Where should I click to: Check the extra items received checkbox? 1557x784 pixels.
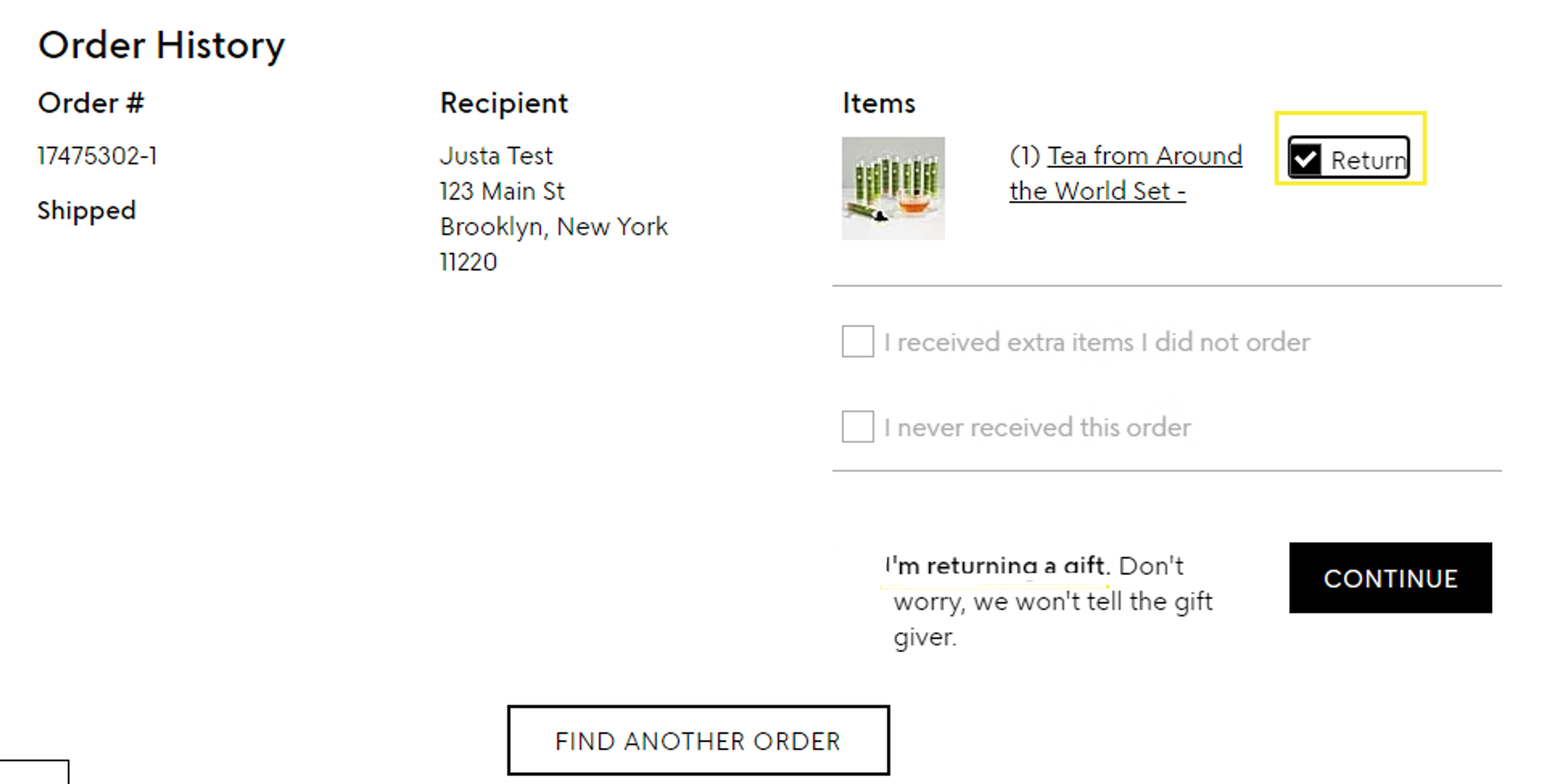857,341
